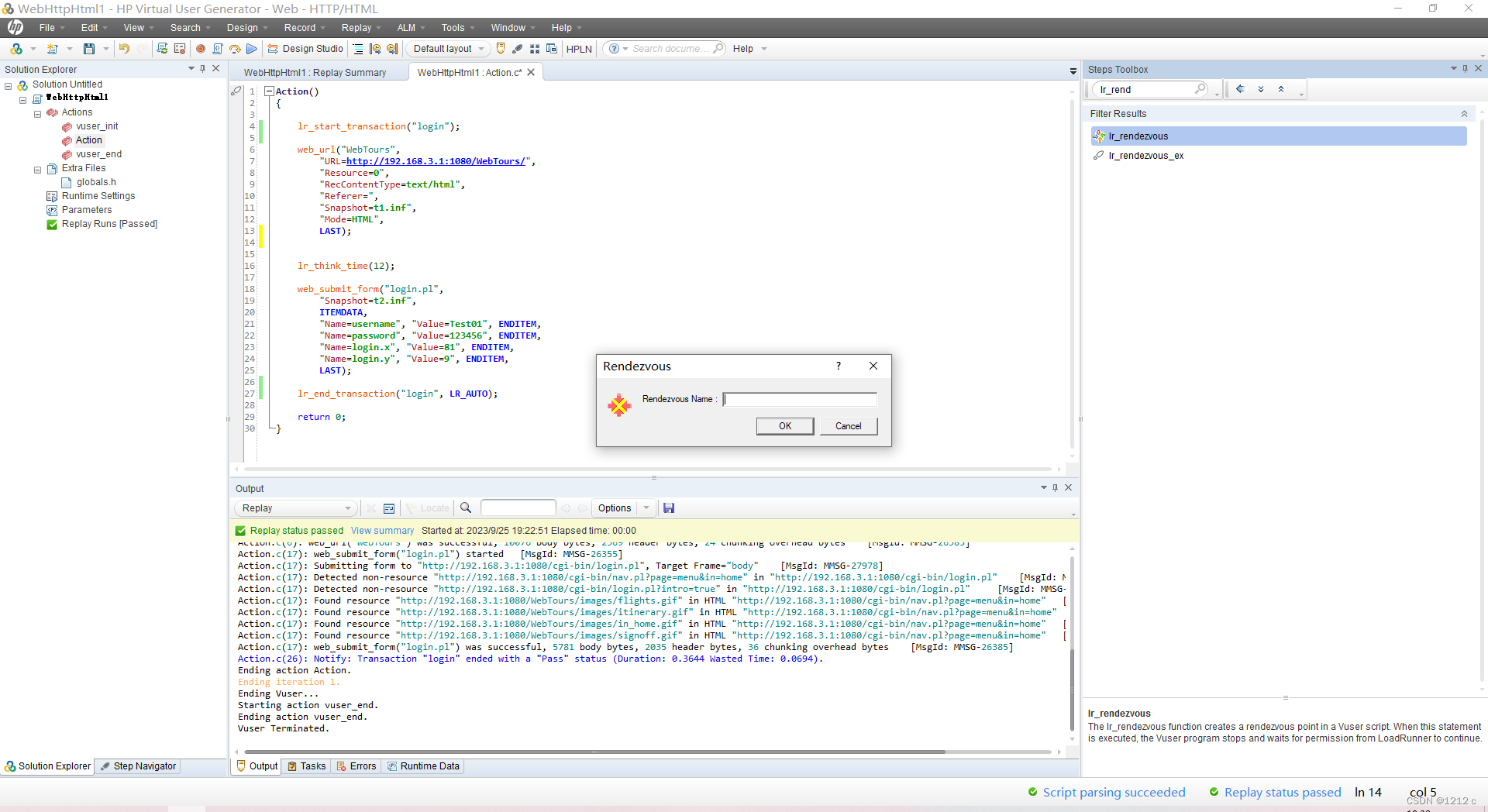The height and width of the screenshot is (812, 1488).
Task: Pin the Steps Toolbox panel
Action: tap(1465, 68)
